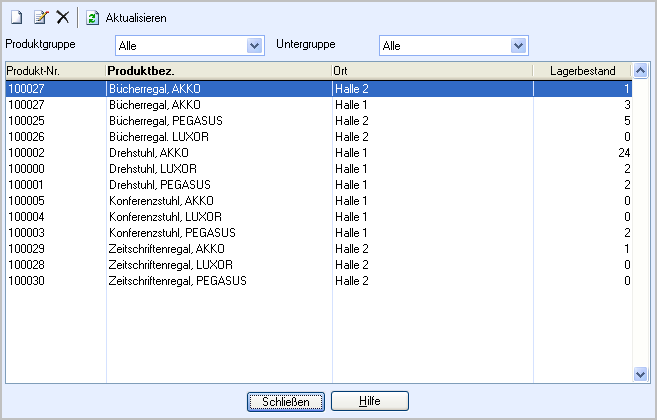Image resolution: width=657 pixels, height=420 pixels.
Task: Click the Ort column header
Action: pyautogui.click(x=432, y=71)
